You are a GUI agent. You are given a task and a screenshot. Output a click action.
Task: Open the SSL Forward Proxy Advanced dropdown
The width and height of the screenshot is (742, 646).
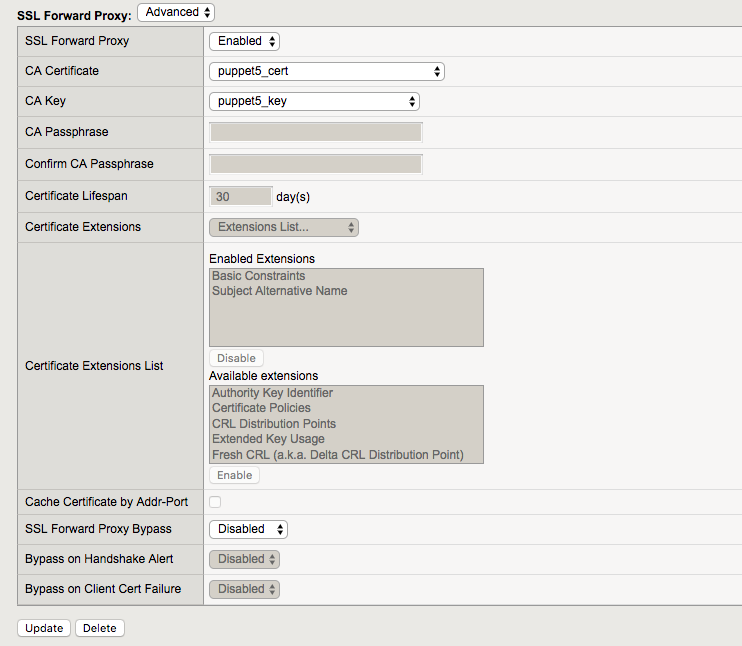click(x=176, y=12)
